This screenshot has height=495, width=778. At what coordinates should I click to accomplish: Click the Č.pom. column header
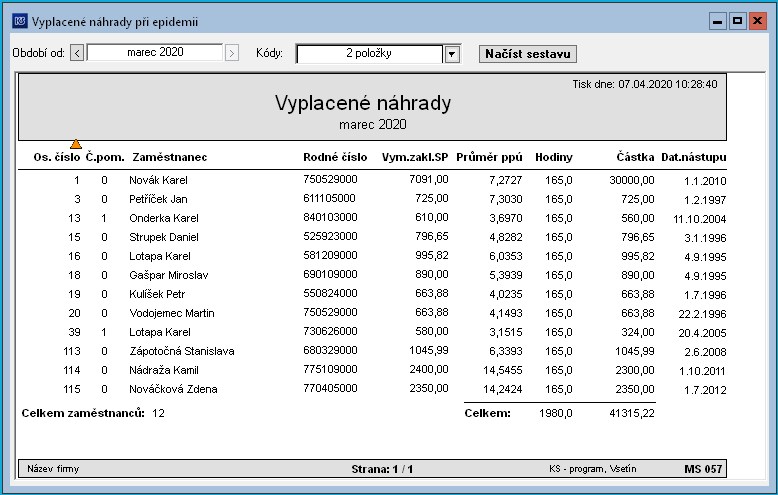pyautogui.click(x=105, y=157)
